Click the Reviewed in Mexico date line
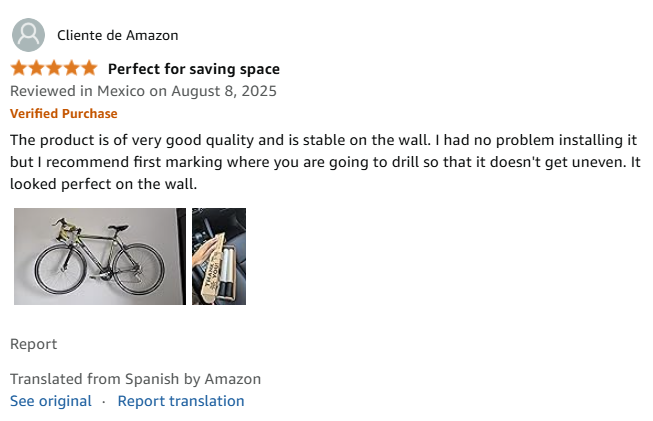This screenshot has width=653, height=421. tap(143, 91)
